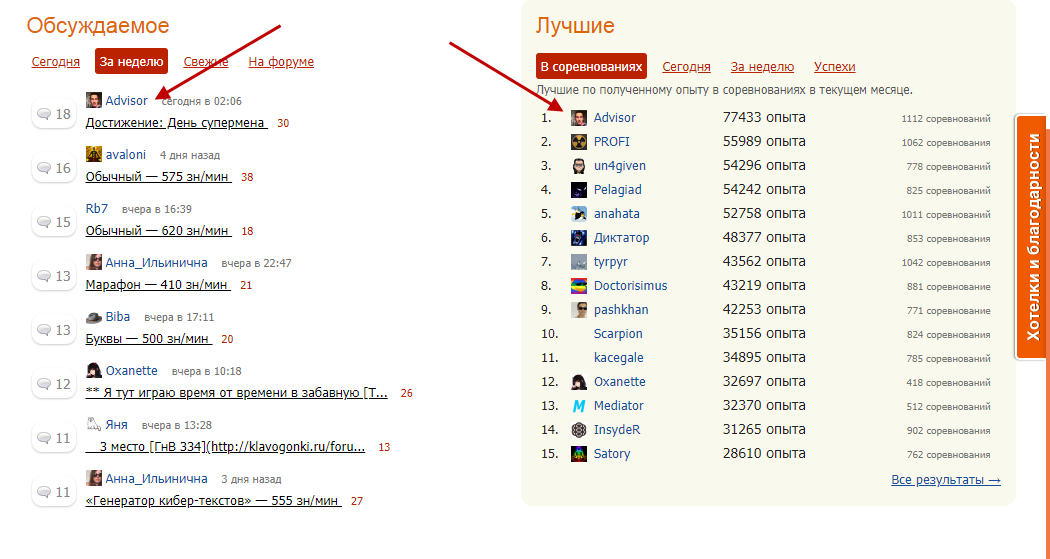Click pashkhan's avatar icon

[579, 310]
